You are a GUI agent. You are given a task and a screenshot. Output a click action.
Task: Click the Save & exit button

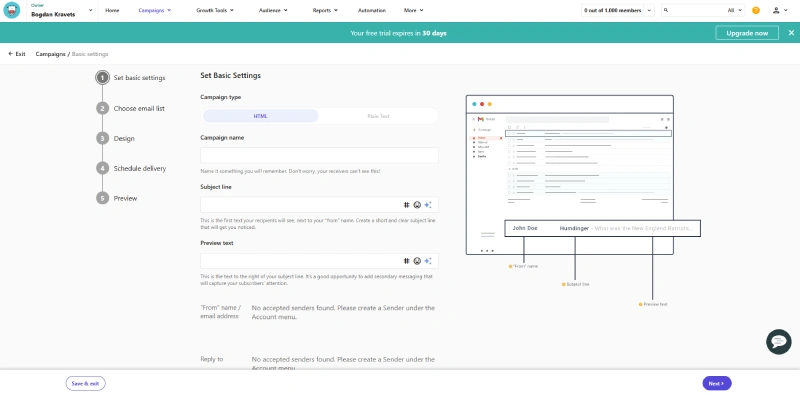pos(85,383)
